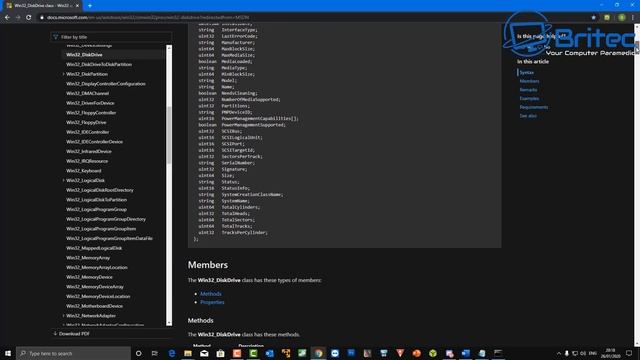This screenshot has height=360, width=640.
Task: Open Win32_LogicalProgramGroupDirectory entry
Action: [x=106, y=219]
